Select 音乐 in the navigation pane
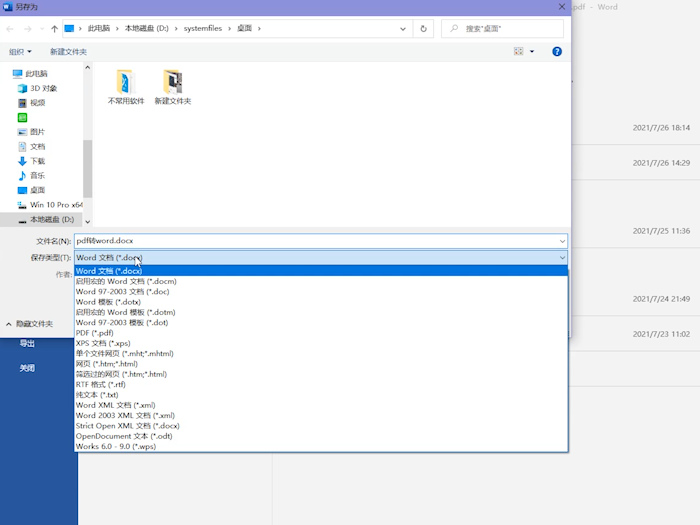This screenshot has height=525, width=700. [x=37, y=175]
